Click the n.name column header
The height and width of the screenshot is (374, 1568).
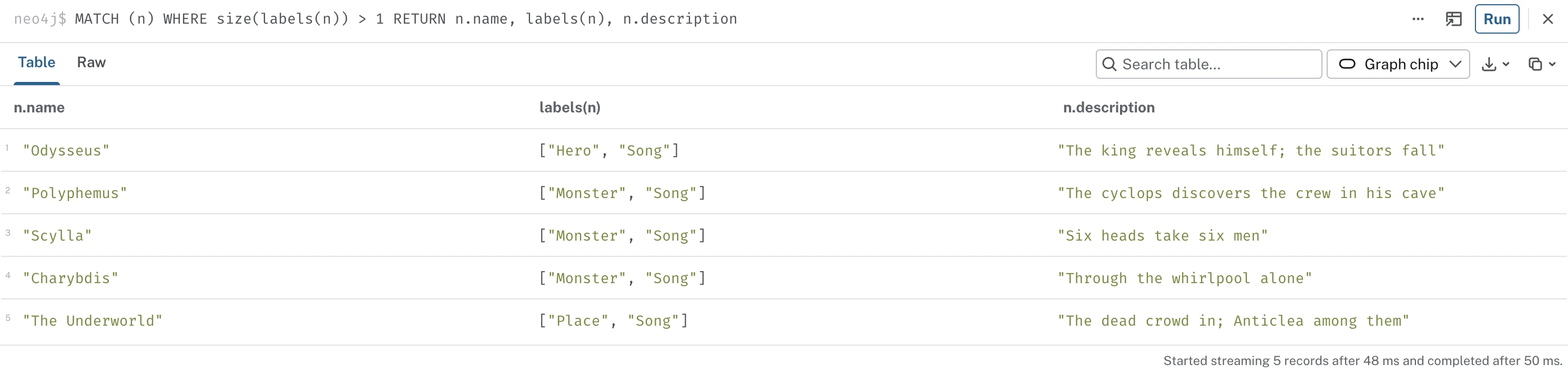[x=39, y=108]
